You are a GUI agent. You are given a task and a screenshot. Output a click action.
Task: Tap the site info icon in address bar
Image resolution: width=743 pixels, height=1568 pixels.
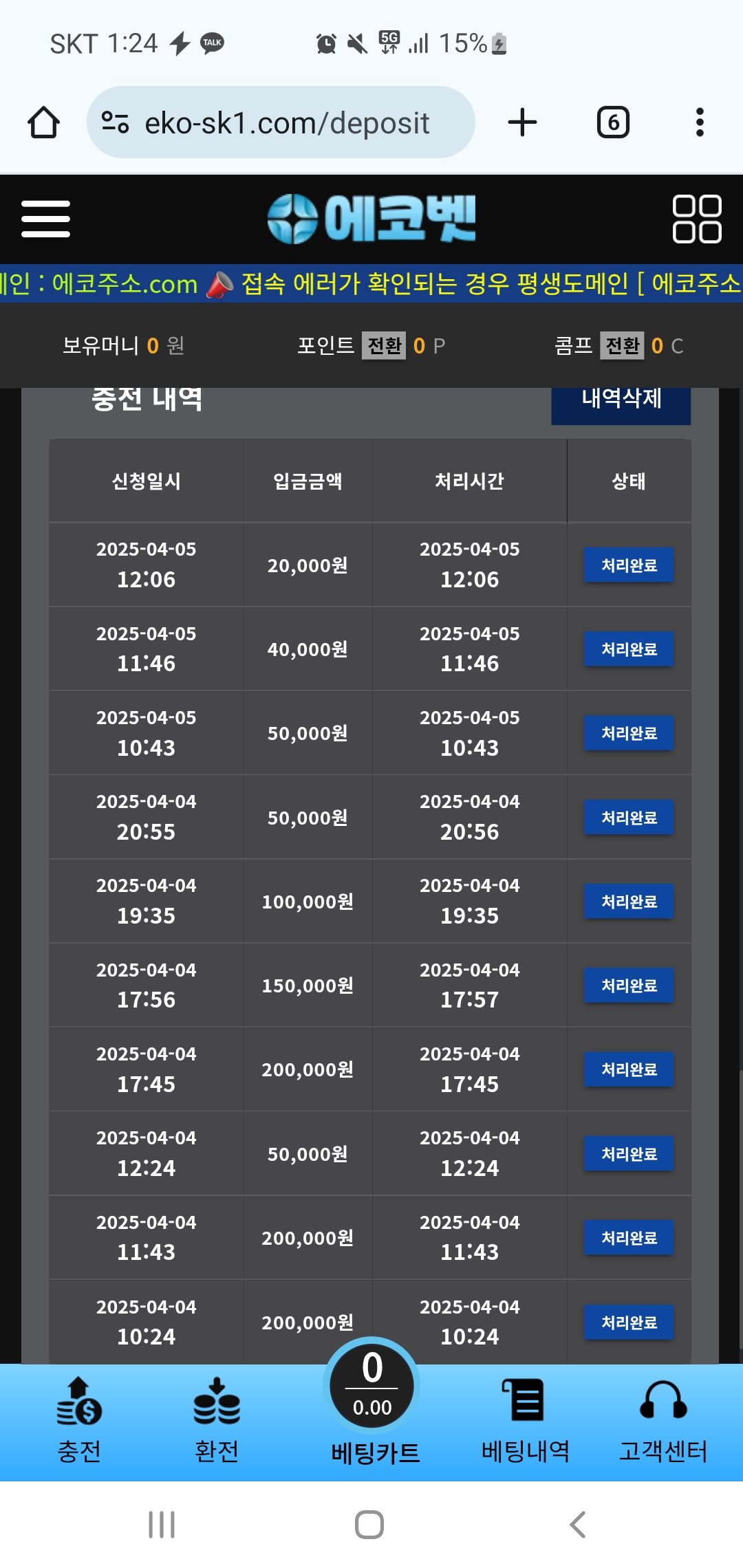(115, 123)
